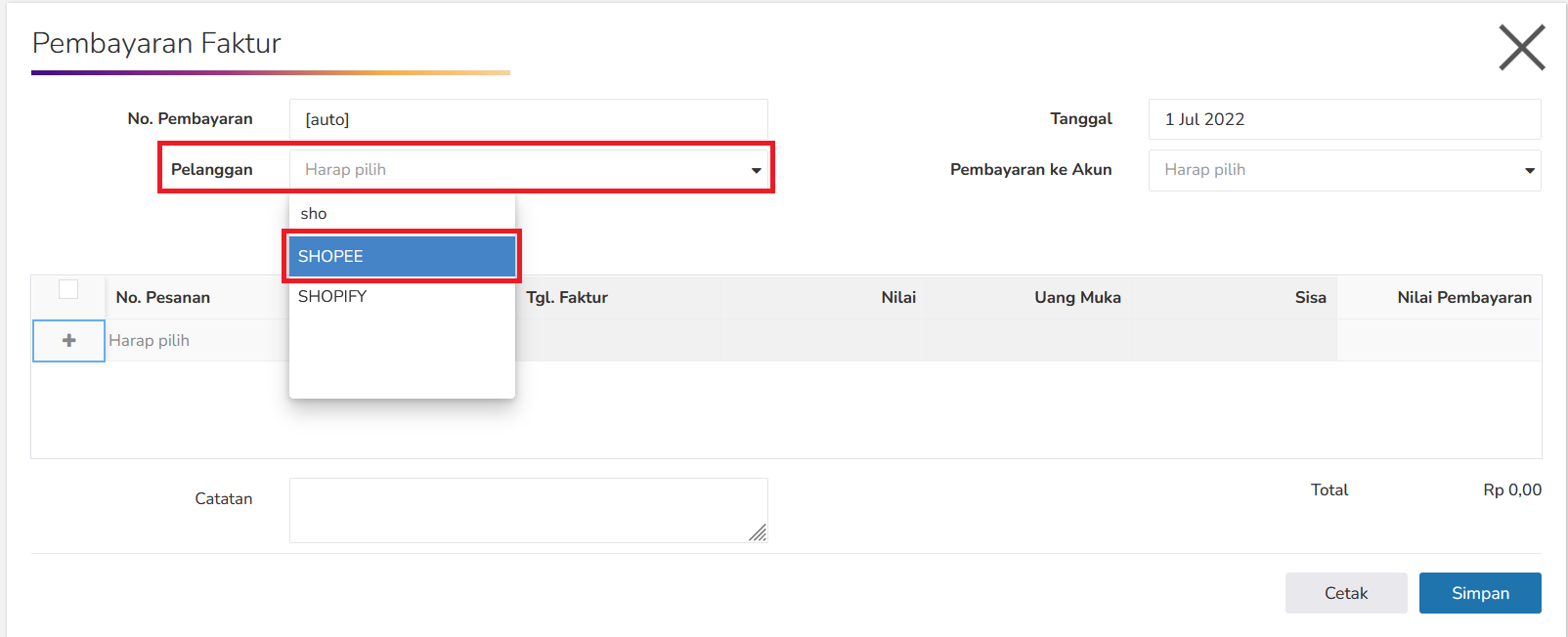Click the Catatan textarea resize handle
Screen dimensions: 1568x637
coord(758,532)
